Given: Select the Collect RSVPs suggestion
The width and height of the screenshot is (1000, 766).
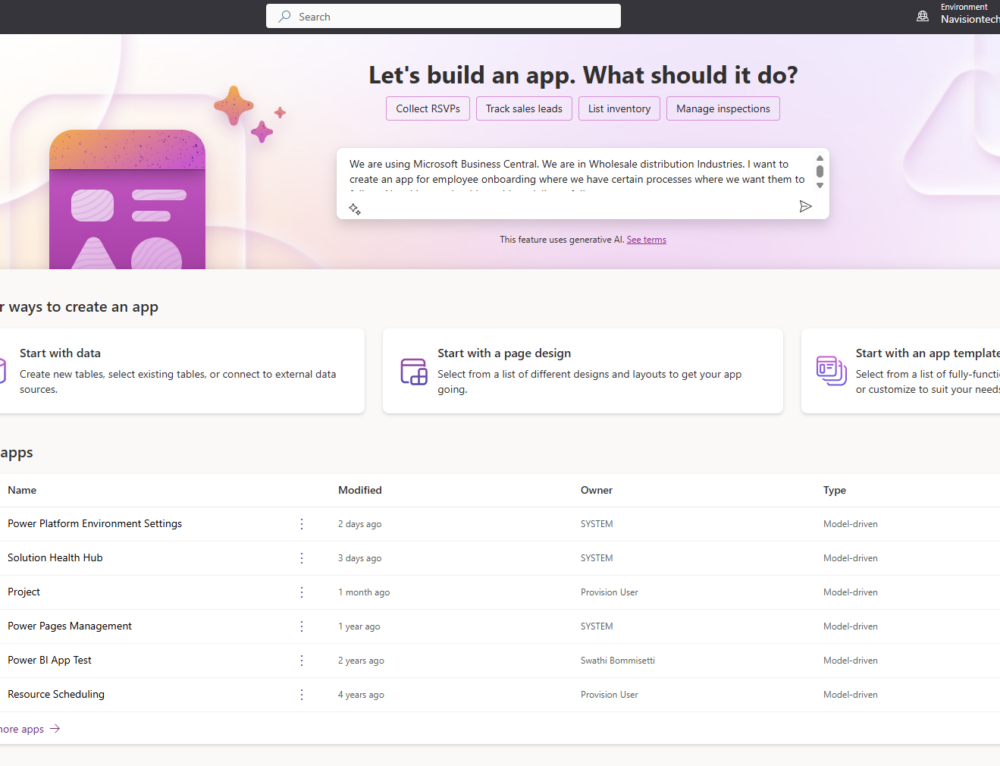Looking at the screenshot, I should [x=428, y=109].
